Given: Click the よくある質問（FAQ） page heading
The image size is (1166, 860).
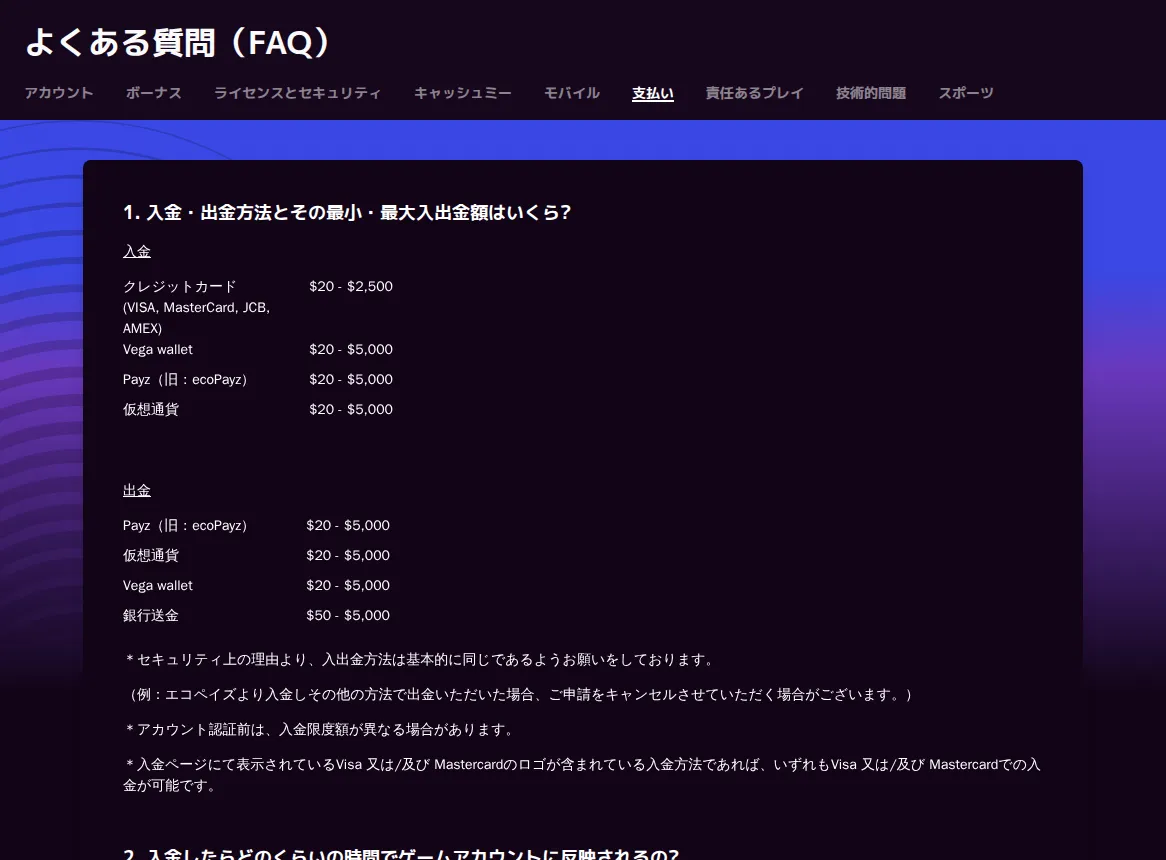Looking at the screenshot, I should coord(178,42).
